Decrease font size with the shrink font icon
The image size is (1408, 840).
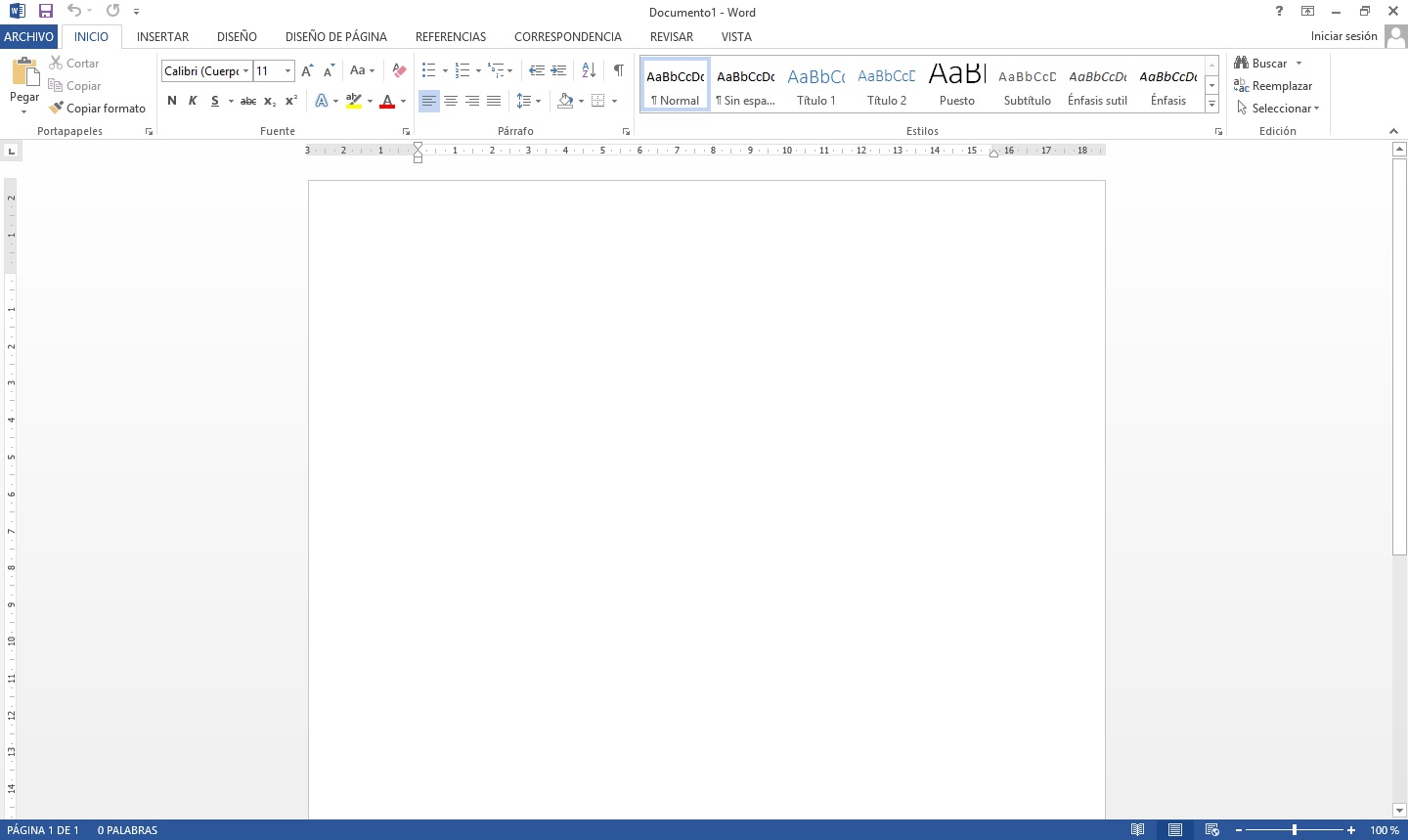click(329, 70)
